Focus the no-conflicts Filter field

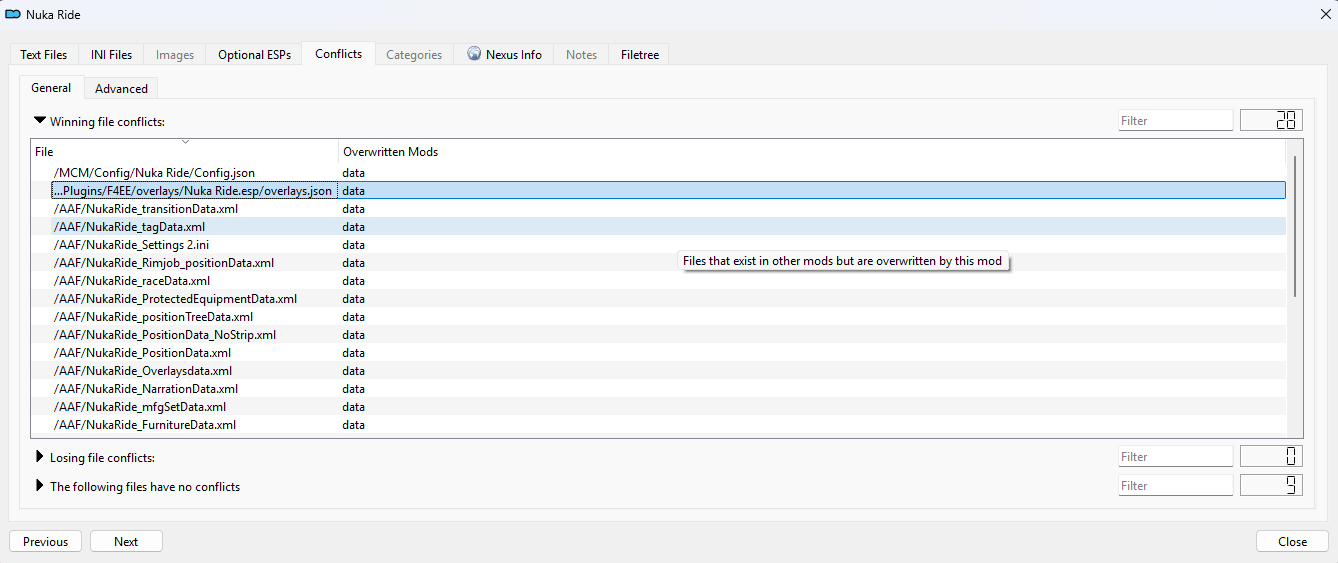click(1176, 486)
